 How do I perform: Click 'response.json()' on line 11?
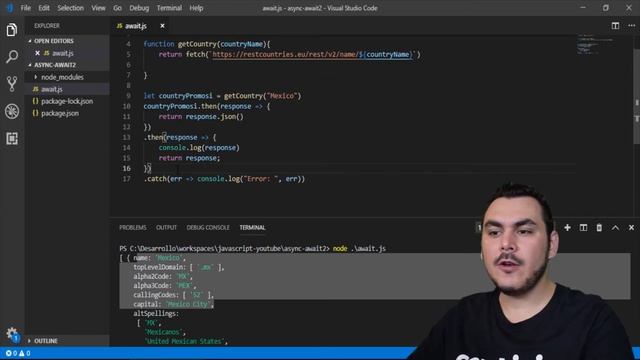[214, 117]
